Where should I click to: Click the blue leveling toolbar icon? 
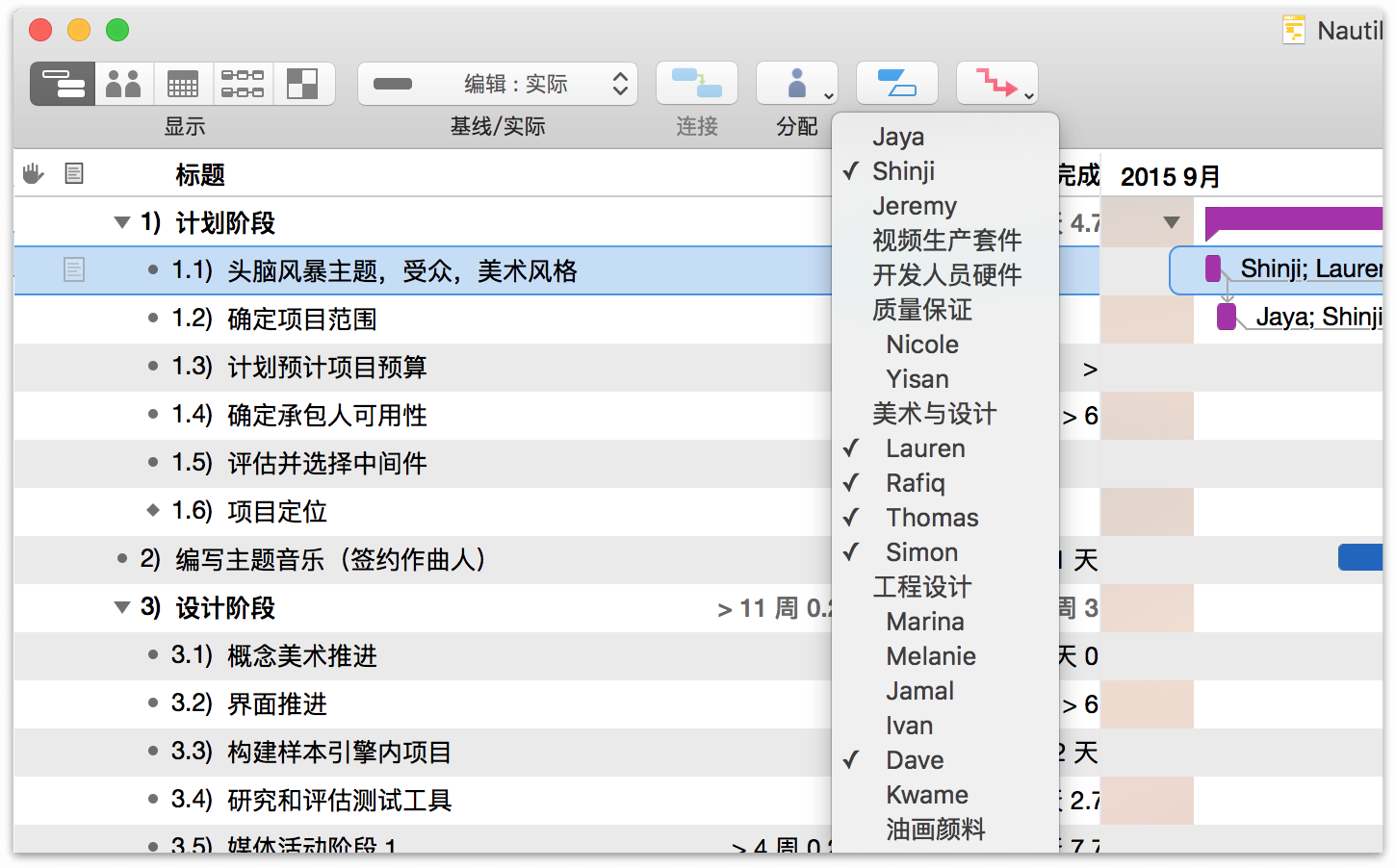896,84
